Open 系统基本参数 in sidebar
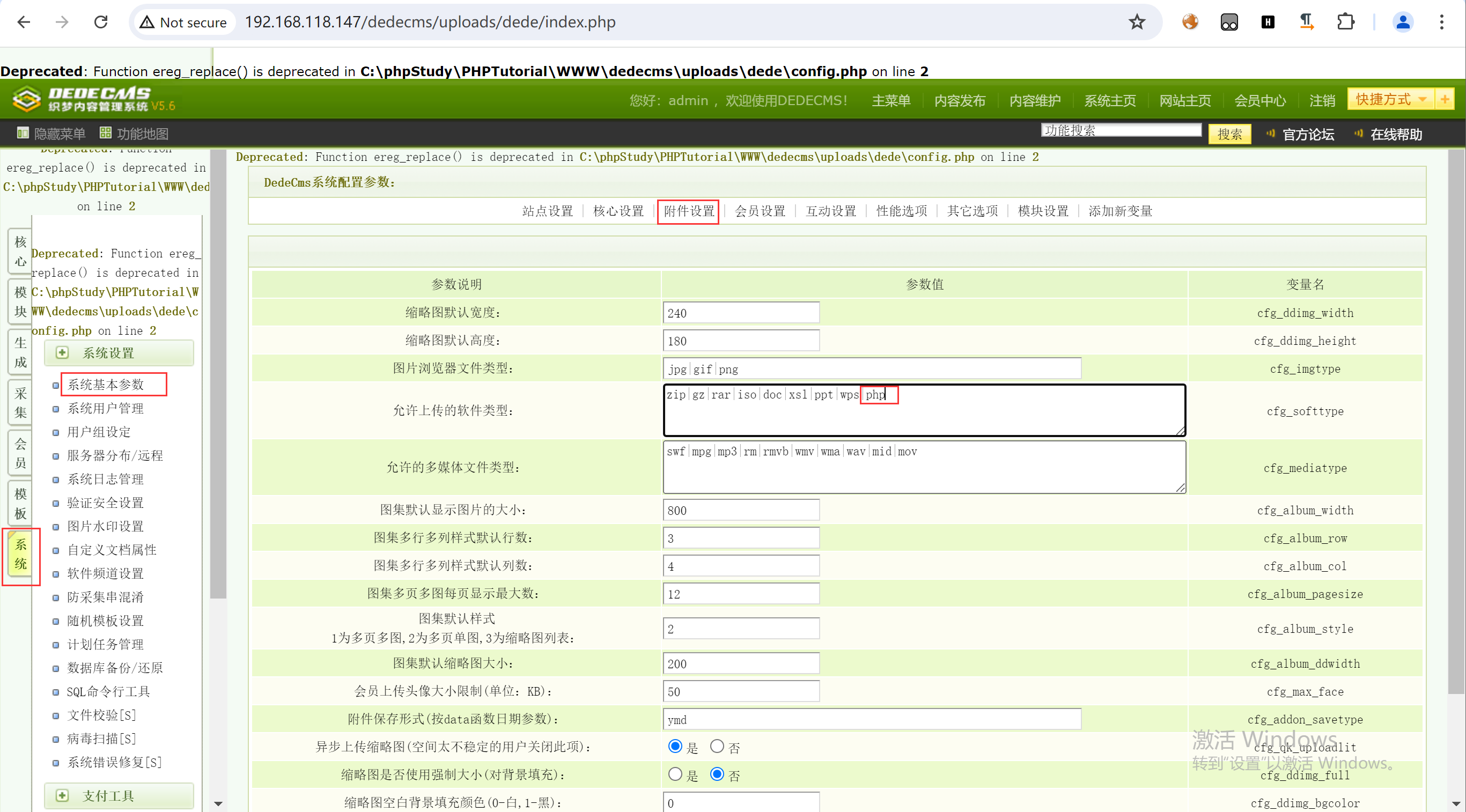The height and width of the screenshot is (812, 1466). pyautogui.click(x=105, y=385)
